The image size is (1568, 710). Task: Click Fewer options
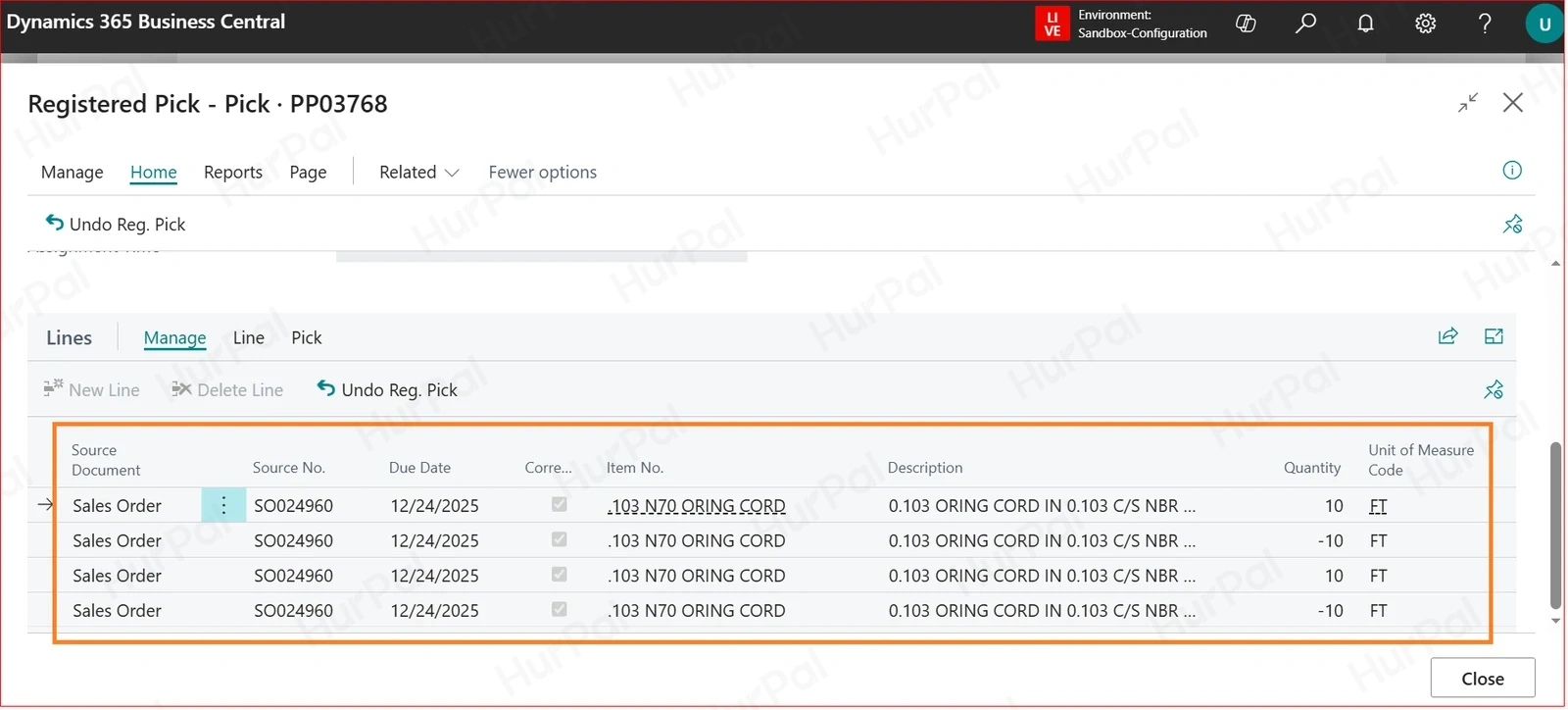pos(543,172)
